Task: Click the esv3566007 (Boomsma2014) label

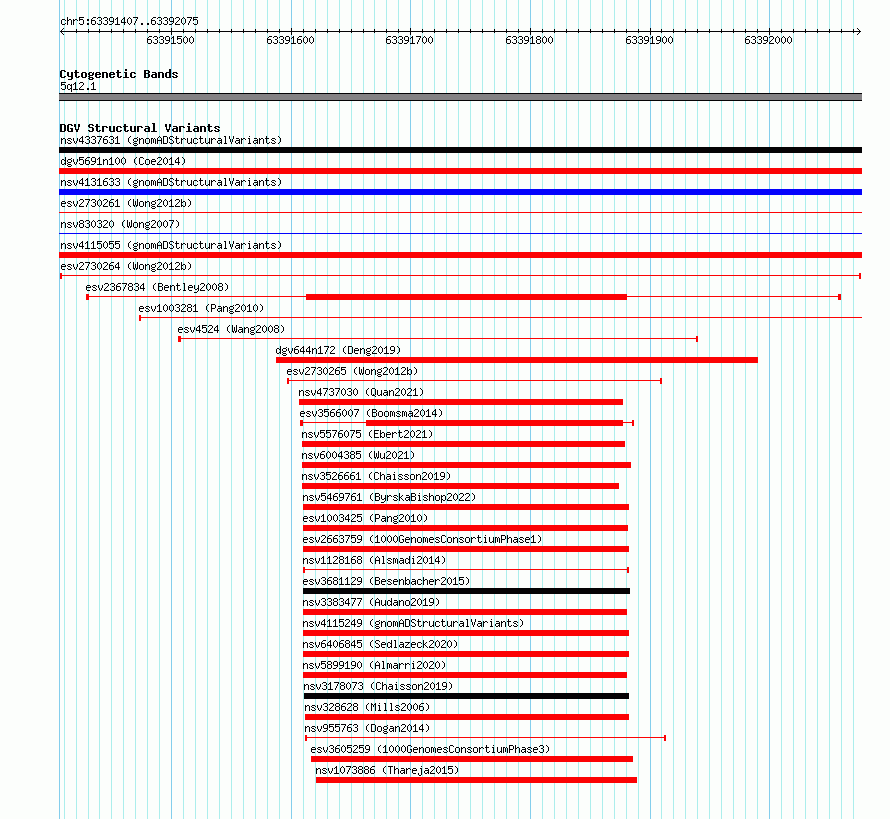Action: pyautogui.click(x=371, y=413)
